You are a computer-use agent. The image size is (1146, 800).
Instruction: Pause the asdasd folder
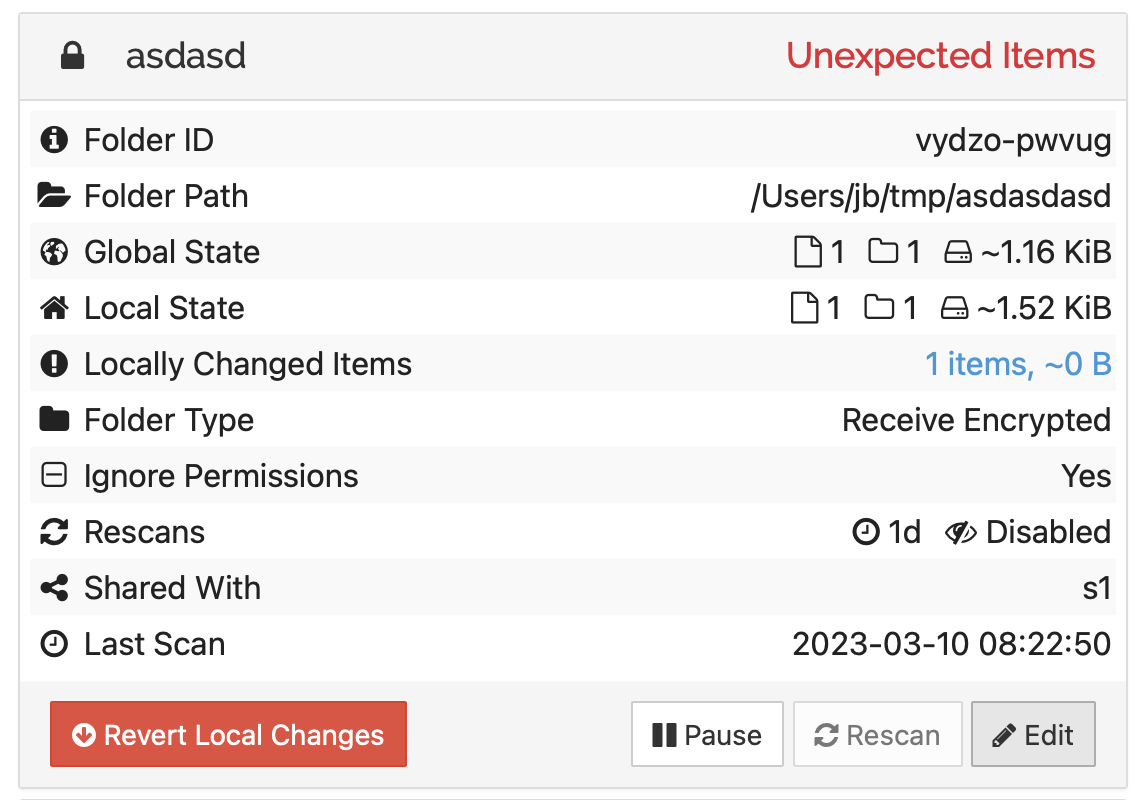tap(706, 735)
